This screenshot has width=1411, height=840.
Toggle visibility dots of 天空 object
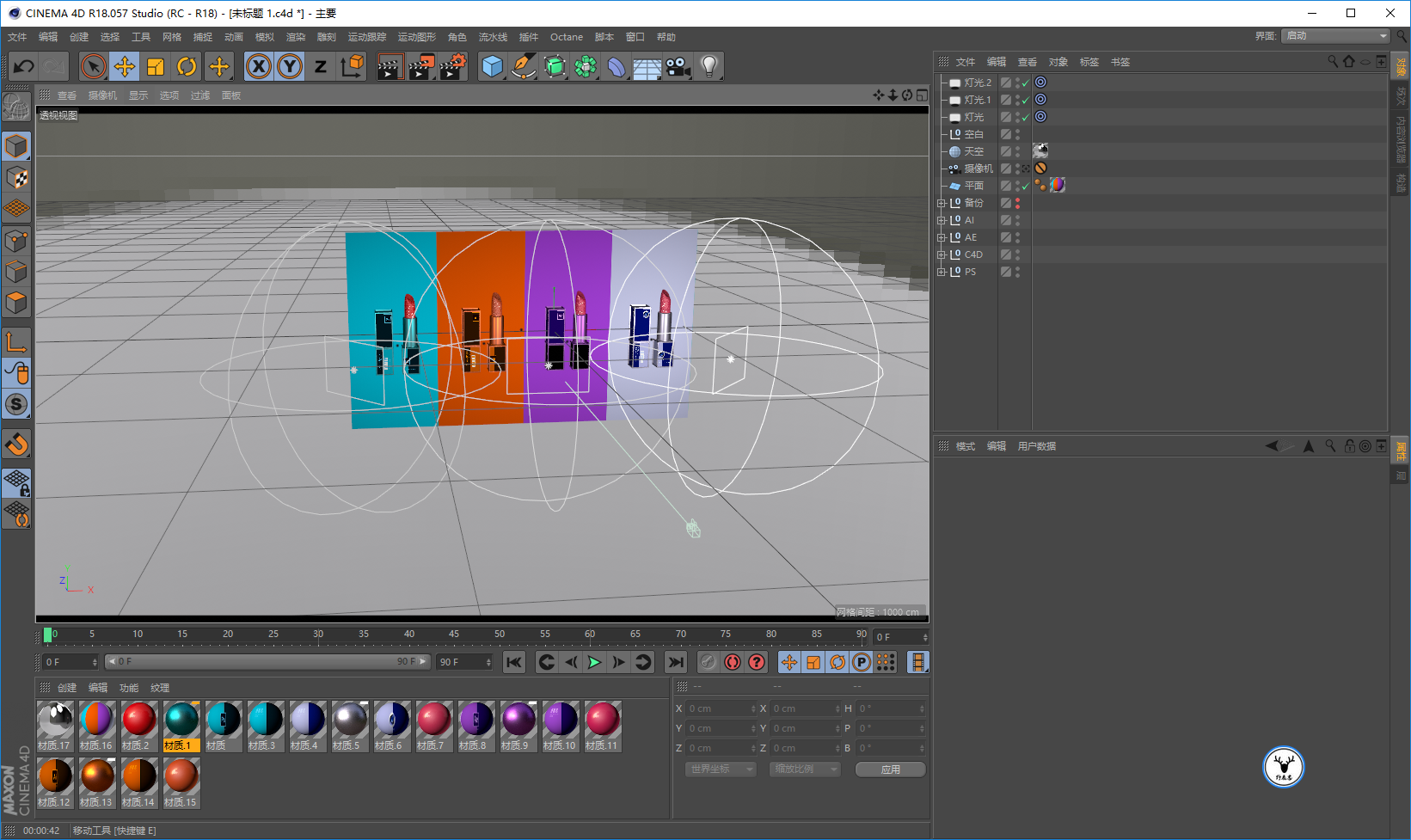point(1018,151)
